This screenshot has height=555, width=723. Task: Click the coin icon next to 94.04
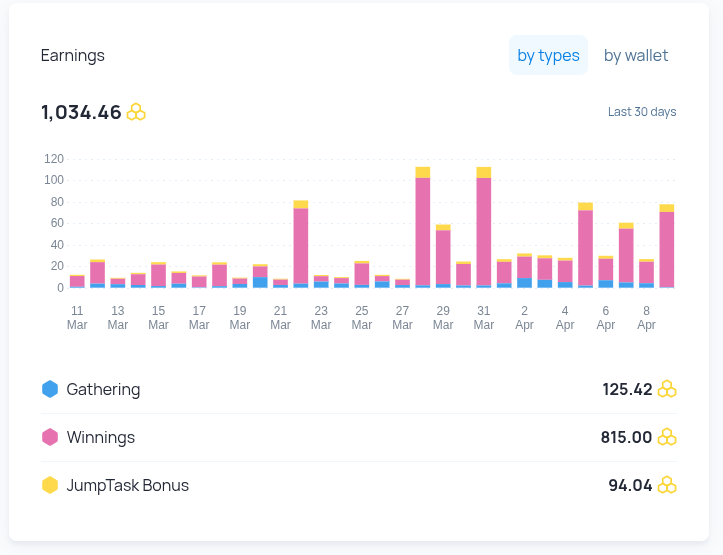(x=667, y=485)
